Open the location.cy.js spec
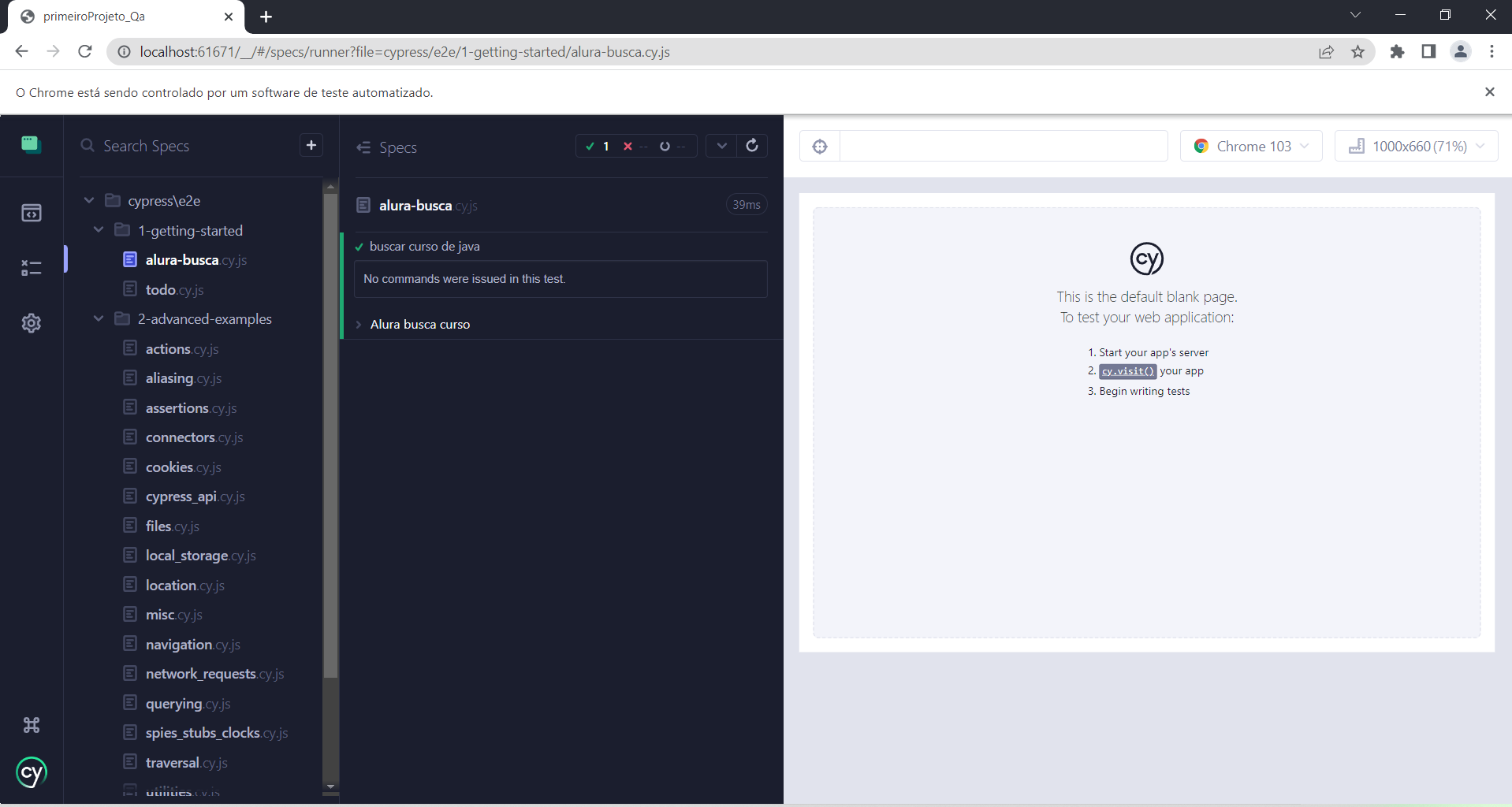This screenshot has height=807, width=1512. (184, 586)
